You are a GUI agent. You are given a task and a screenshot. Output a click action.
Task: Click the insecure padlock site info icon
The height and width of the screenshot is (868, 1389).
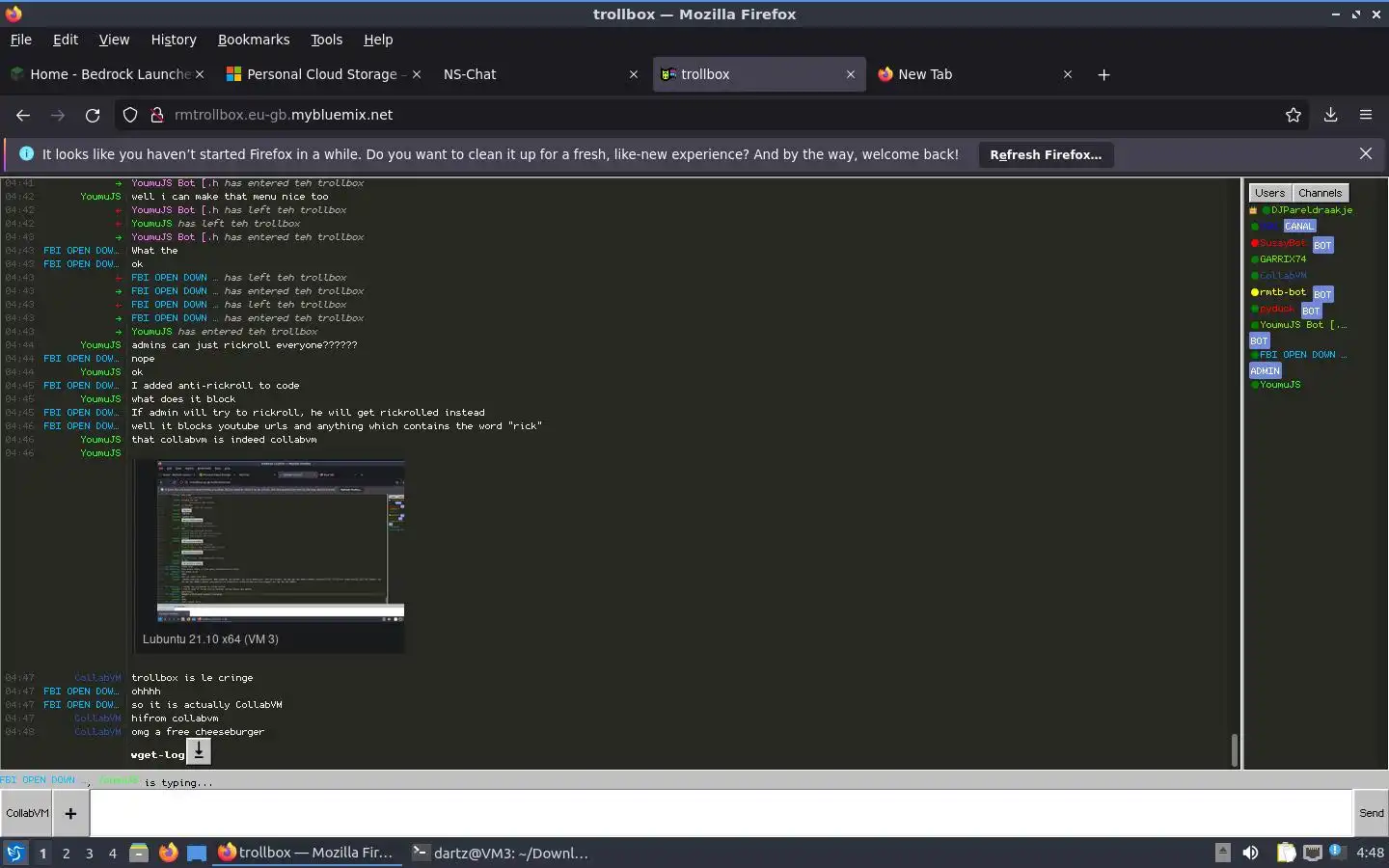tap(157, 115)
